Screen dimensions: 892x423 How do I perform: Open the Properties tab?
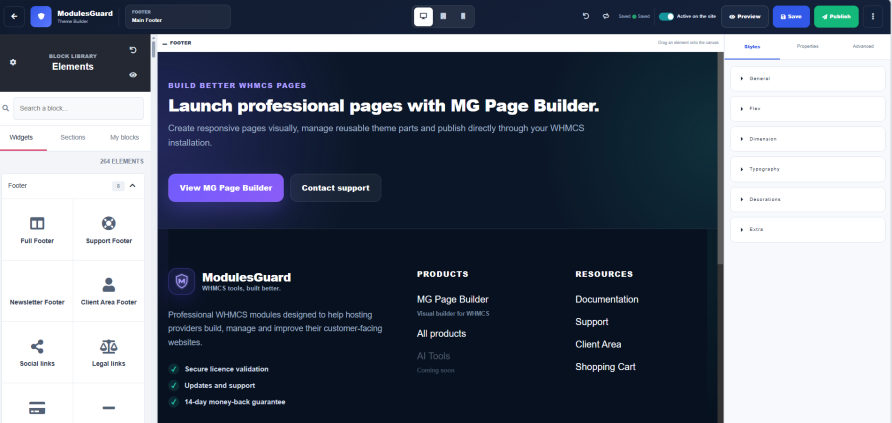pyautogui.click(x=808, y=47)
